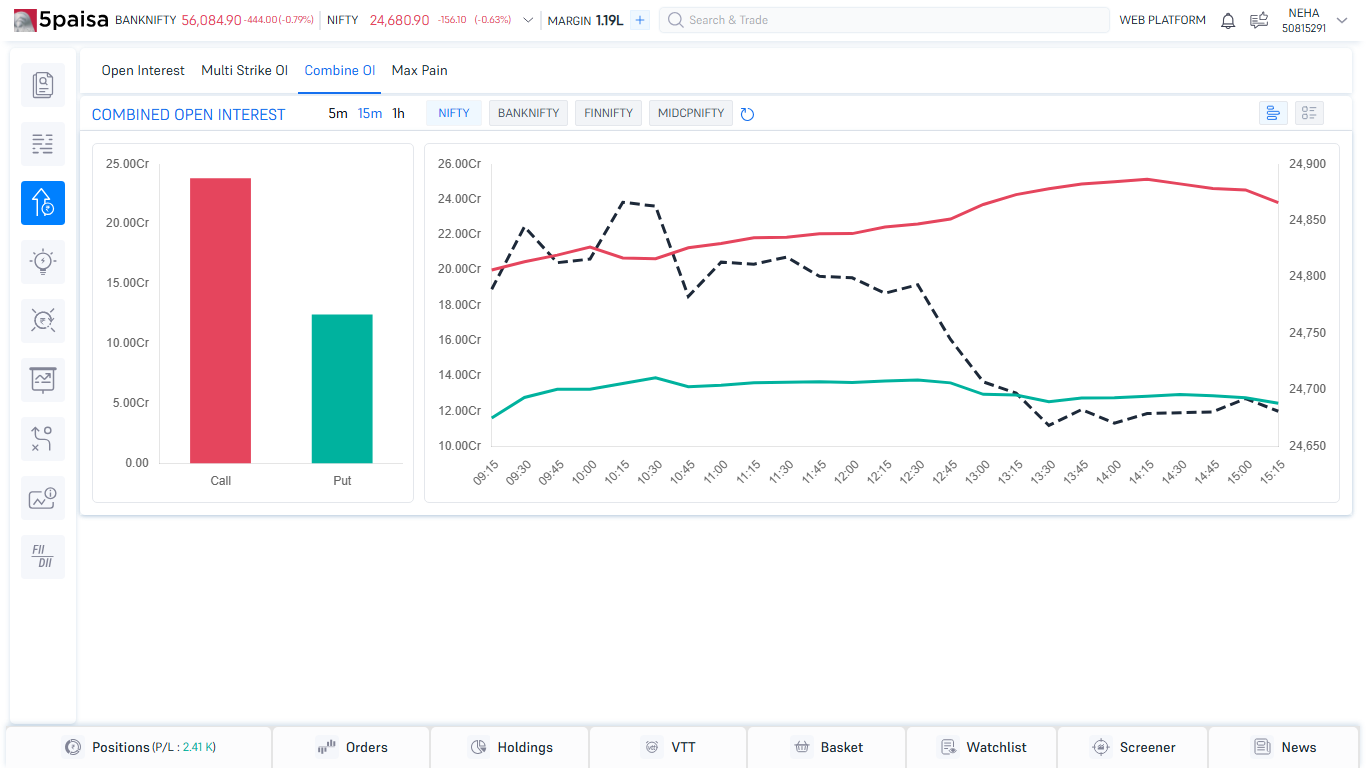Click the add margin plus icon
Viewport: 1366px width, 768px height.
point(640,20)
